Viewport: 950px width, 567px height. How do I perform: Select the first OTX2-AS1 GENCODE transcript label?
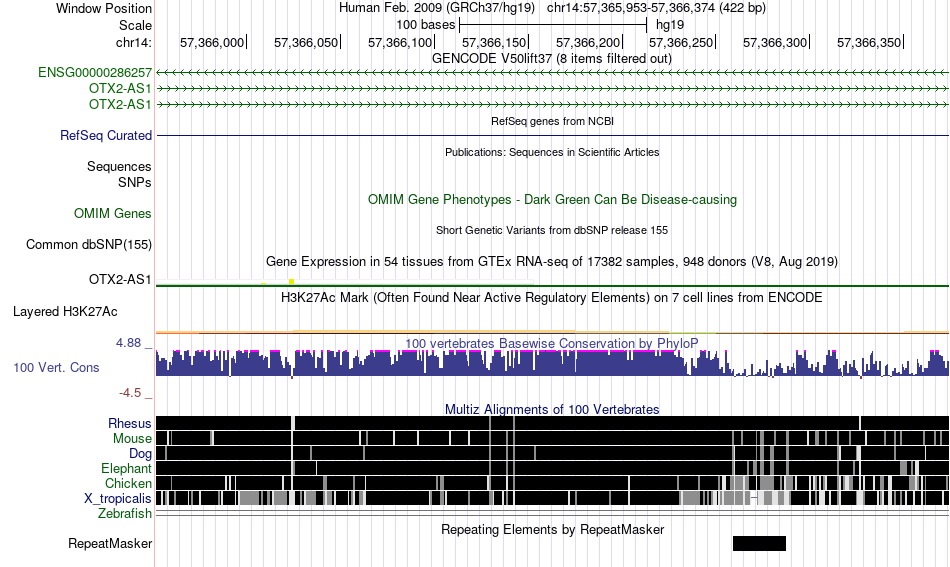120,88
